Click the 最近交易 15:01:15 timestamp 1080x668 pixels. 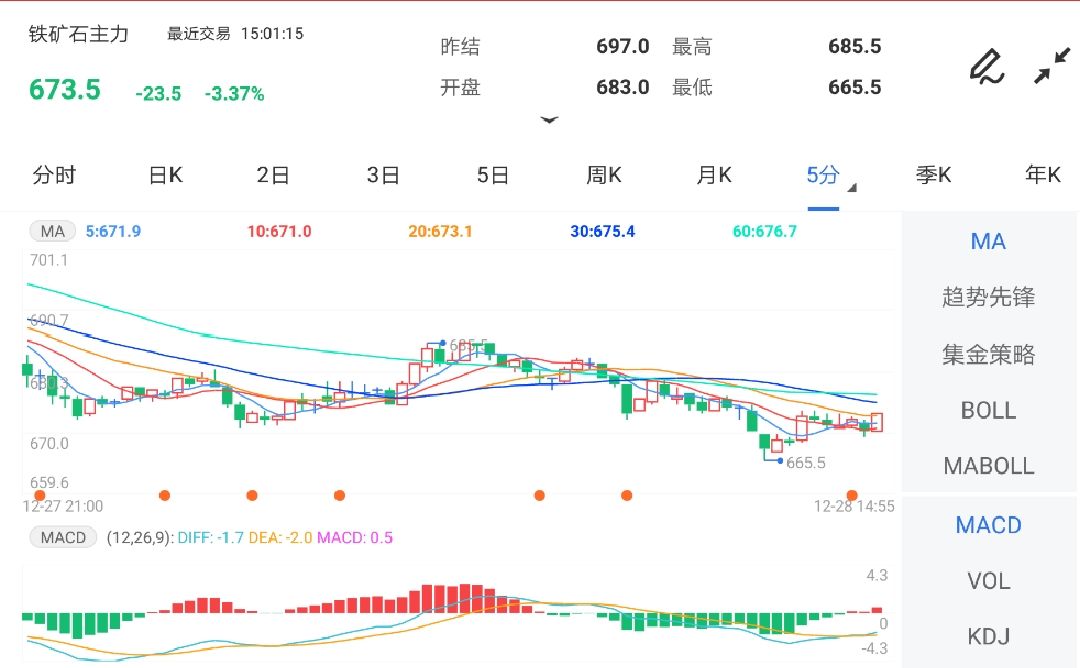(235, 34)
